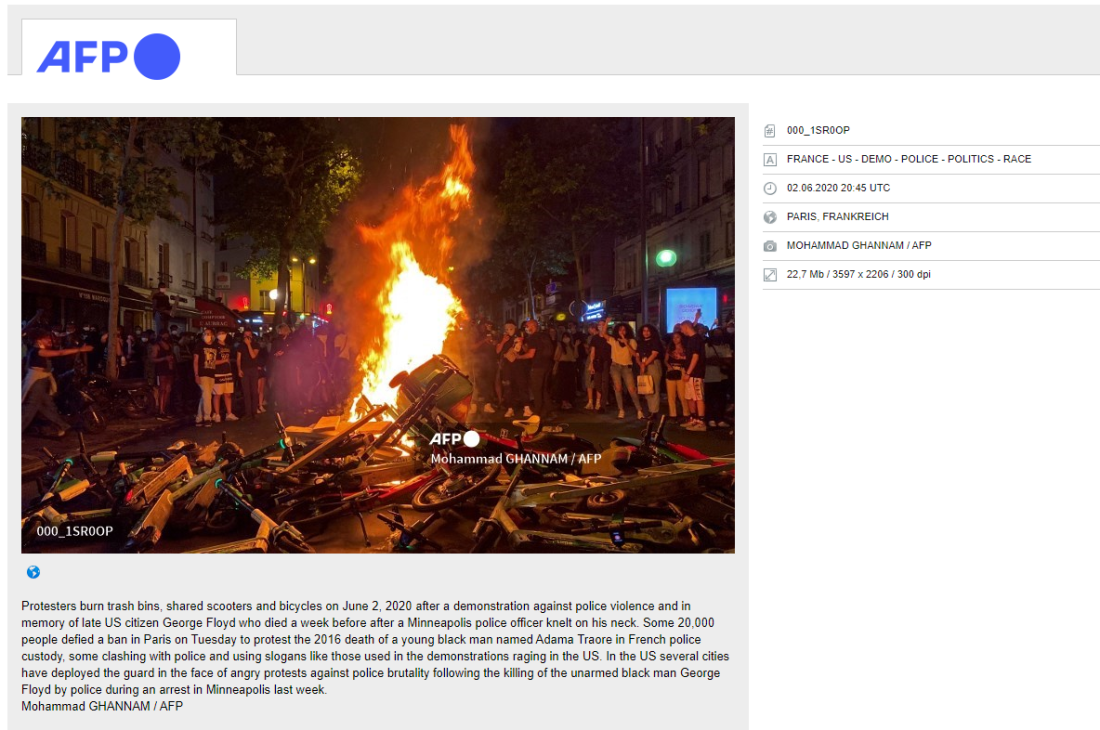The image size is (1100, 730).
Task: Click the date 02.06.2020 20:45 UTC
Action: coord(838,188)
